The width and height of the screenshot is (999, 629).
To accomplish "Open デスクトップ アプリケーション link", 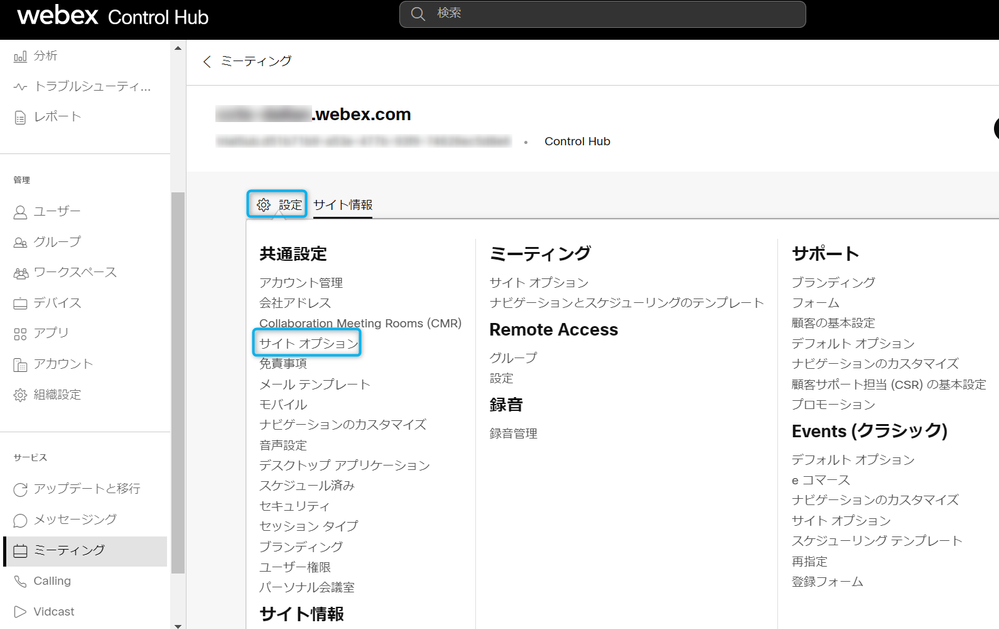I will 344,465.
